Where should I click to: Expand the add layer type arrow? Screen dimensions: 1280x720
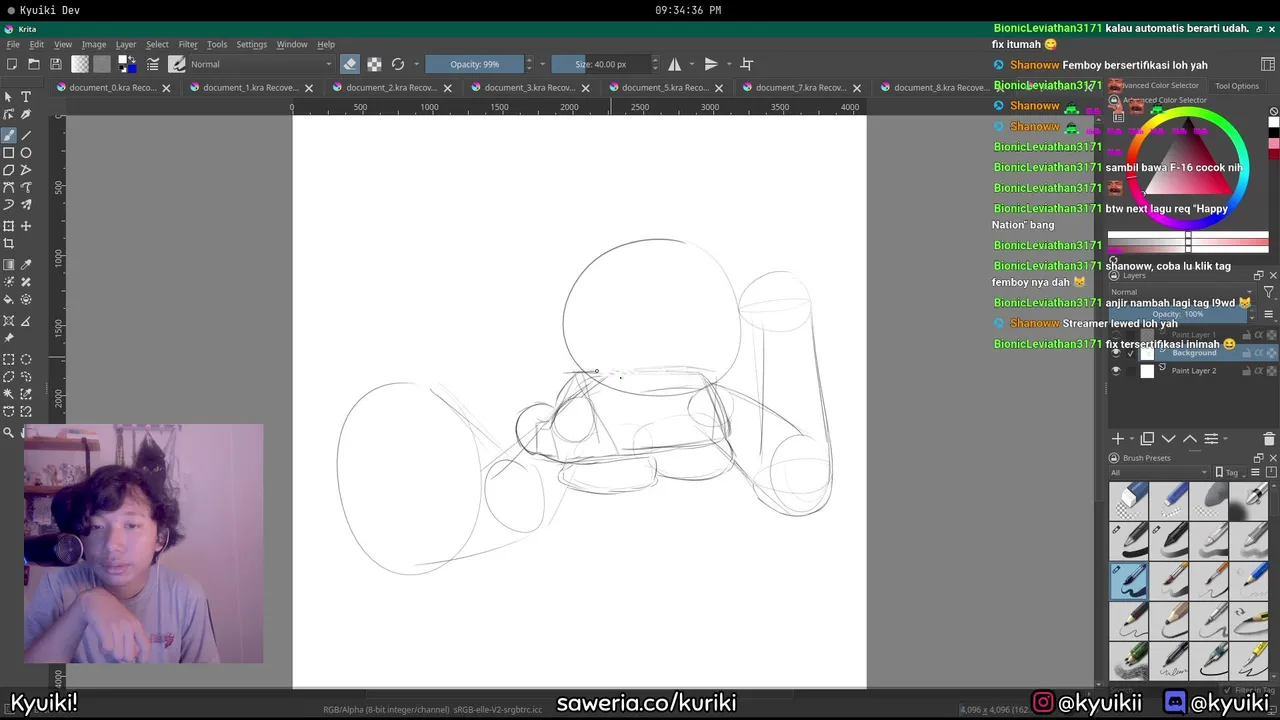[1131, 439]
